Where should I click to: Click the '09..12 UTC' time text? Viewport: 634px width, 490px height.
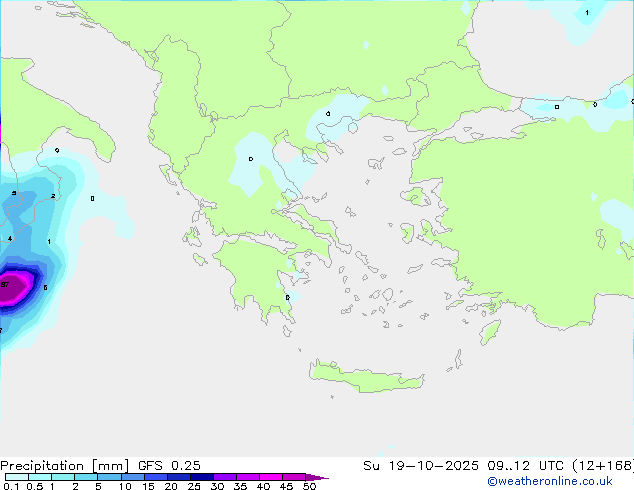525,466
